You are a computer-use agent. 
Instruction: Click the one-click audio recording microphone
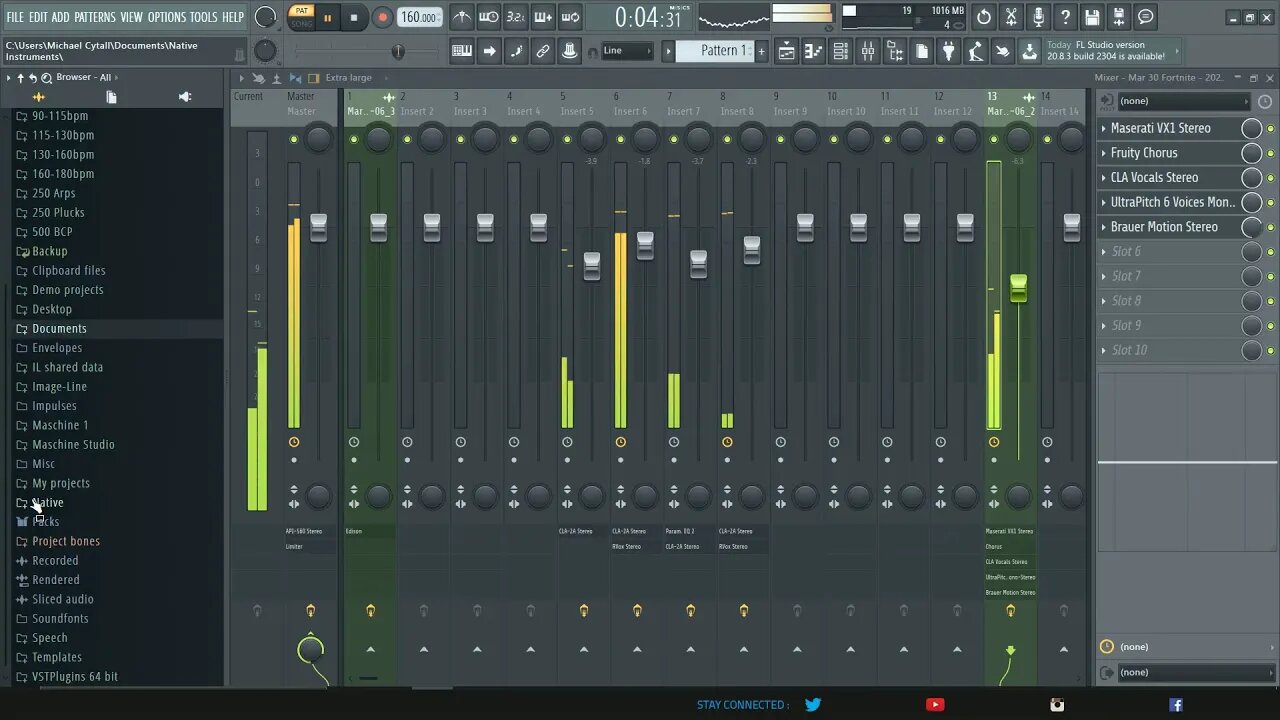[x=1038, y=17]
